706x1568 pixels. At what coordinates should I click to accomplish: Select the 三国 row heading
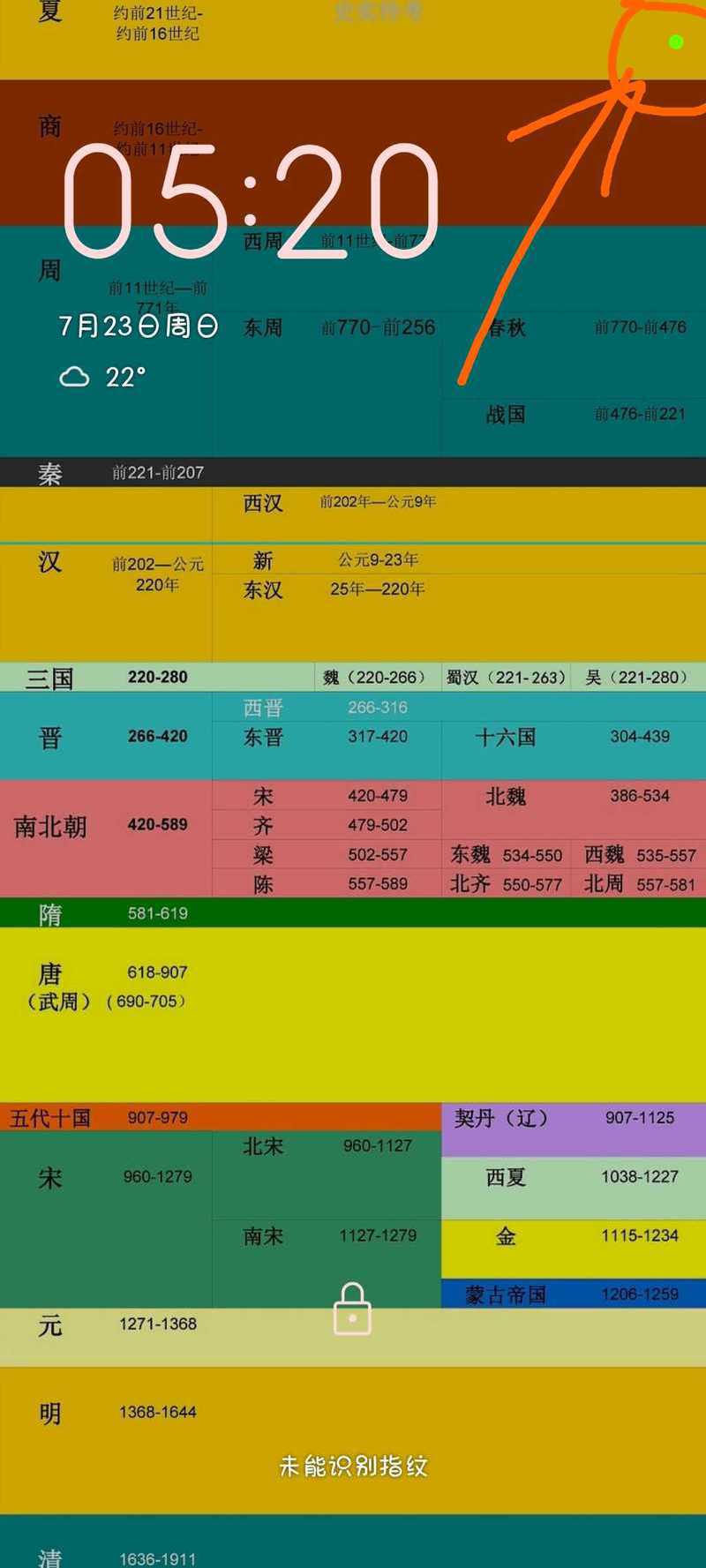49,679
